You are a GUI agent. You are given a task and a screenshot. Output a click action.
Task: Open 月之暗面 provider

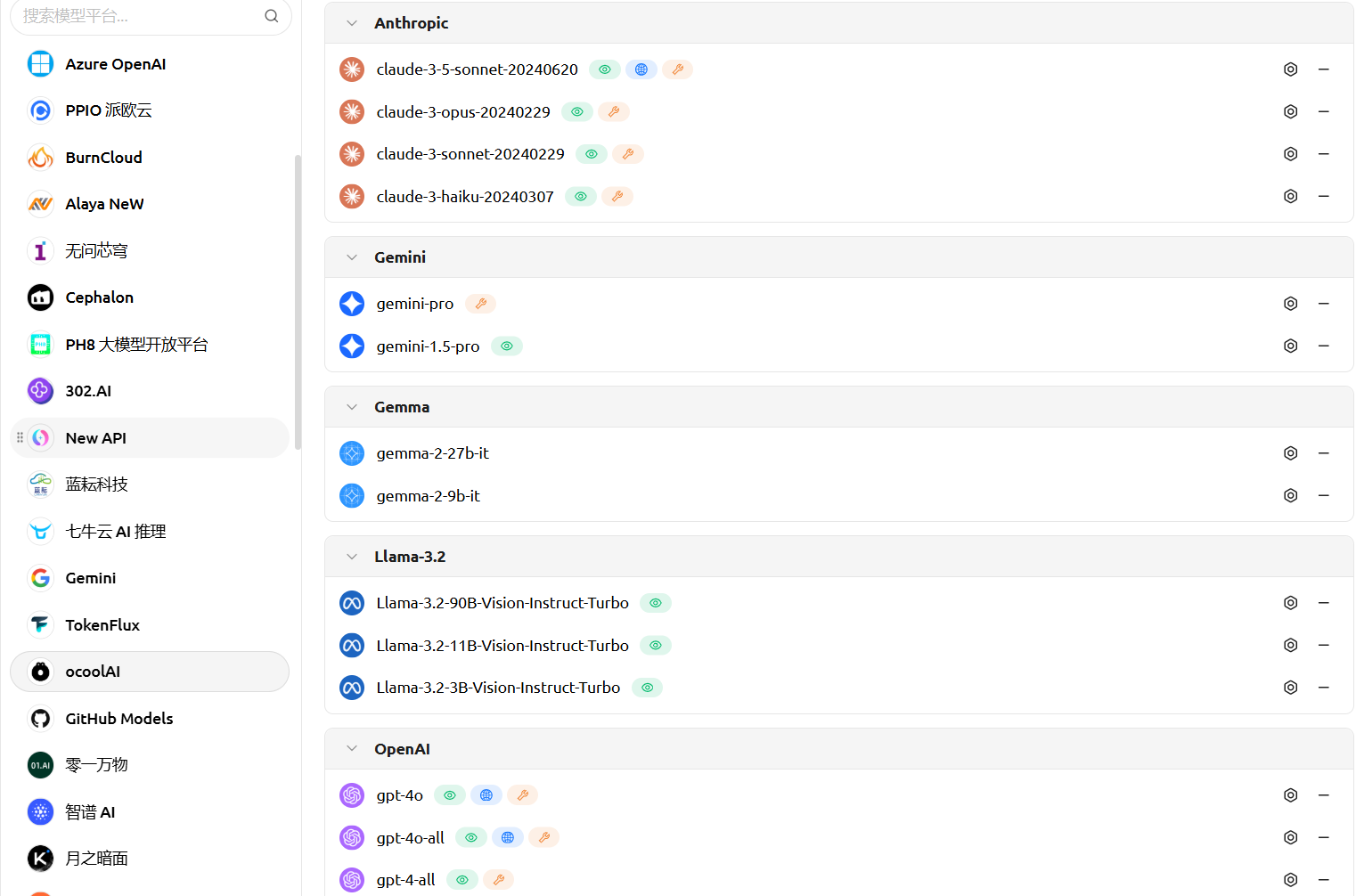coord(150,859)
